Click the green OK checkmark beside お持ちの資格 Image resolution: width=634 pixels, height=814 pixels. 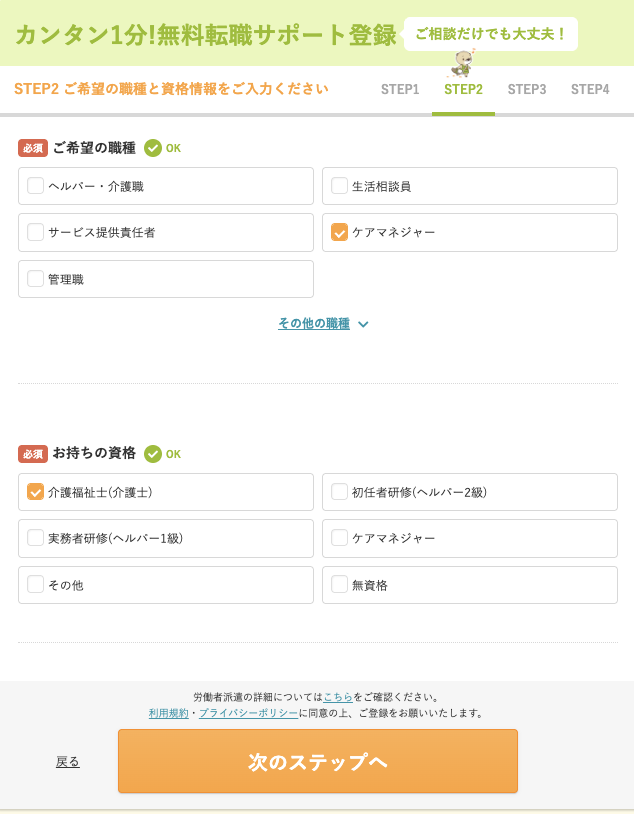point(153,454)
